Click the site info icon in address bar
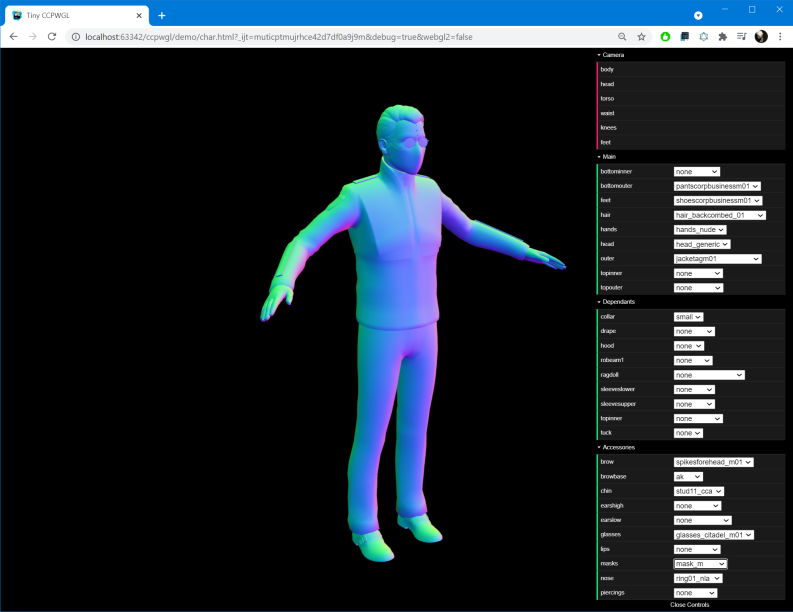The width and height of the screenshot is (793, 612). pyautogui.click(x=75, y=37)
